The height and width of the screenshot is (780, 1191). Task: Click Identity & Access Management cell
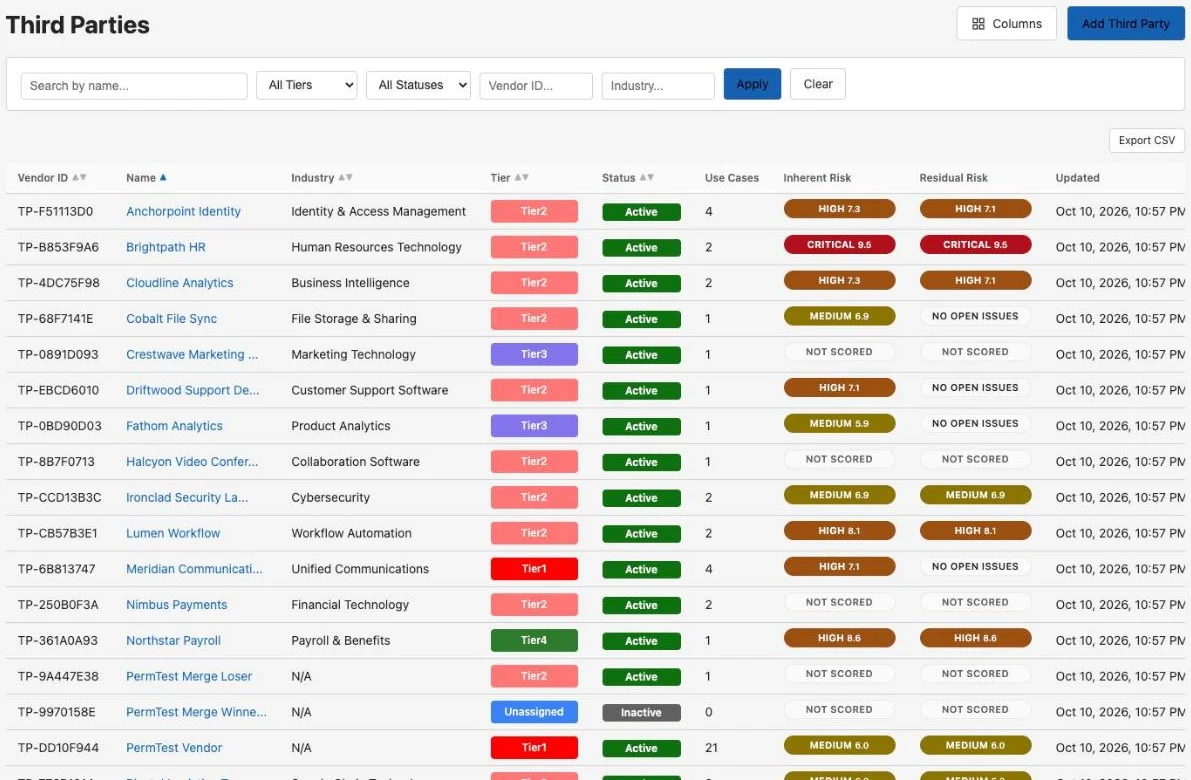click(378, 212)
